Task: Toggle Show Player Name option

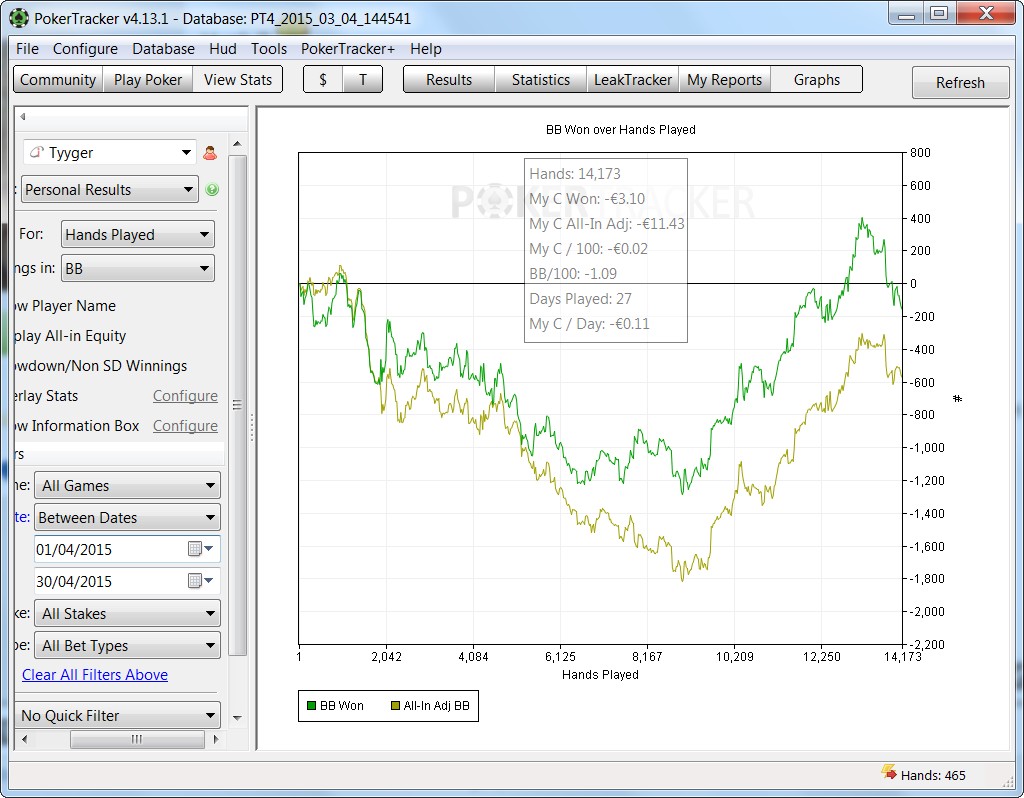Action: click(65, 306)
